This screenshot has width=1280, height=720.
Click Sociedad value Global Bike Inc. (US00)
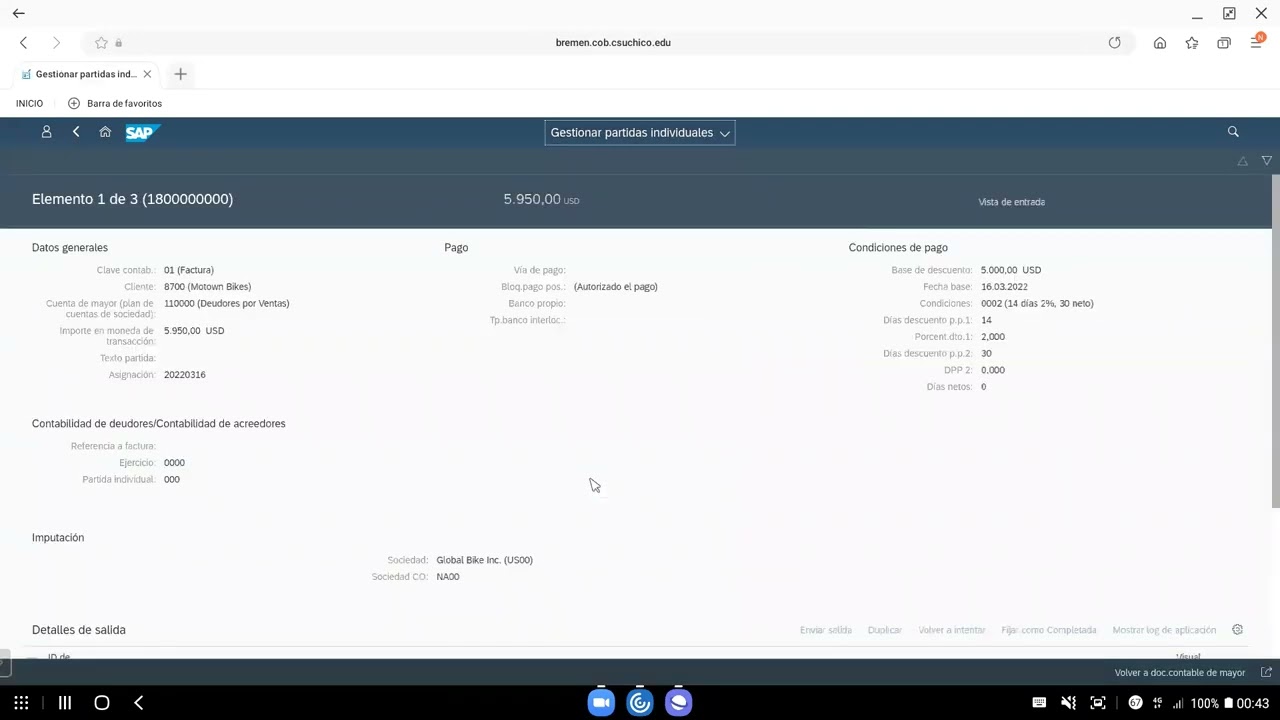point(484,560)
